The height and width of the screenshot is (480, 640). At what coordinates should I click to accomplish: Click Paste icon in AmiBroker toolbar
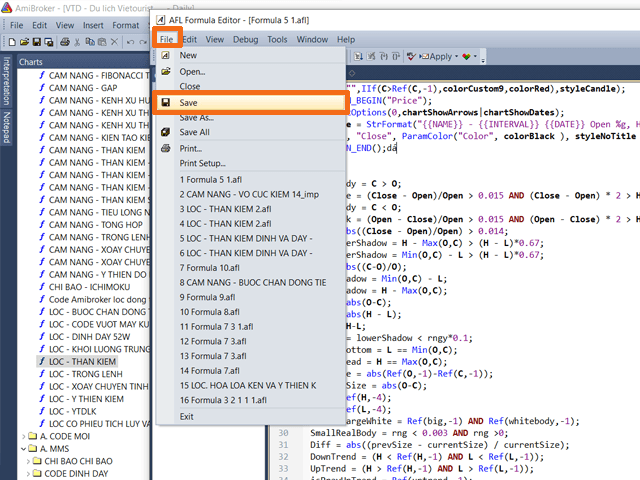(x=102, y=42)
